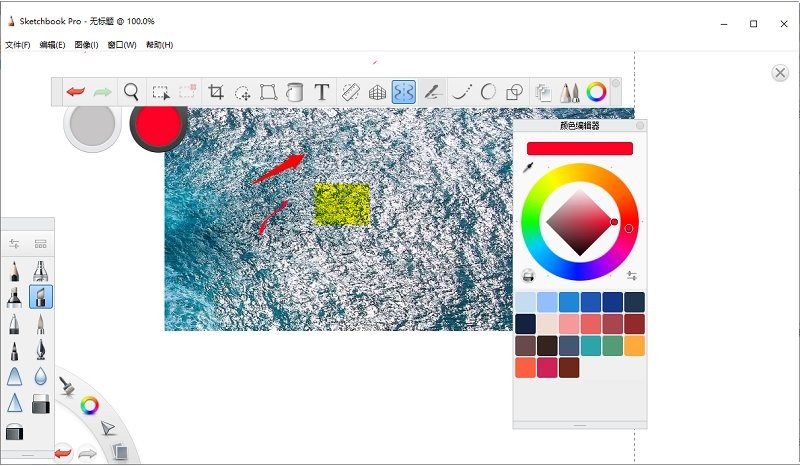Open color wheel in the lagoon
The width and height of the screenshot is (800, 466).
(89, 406)
